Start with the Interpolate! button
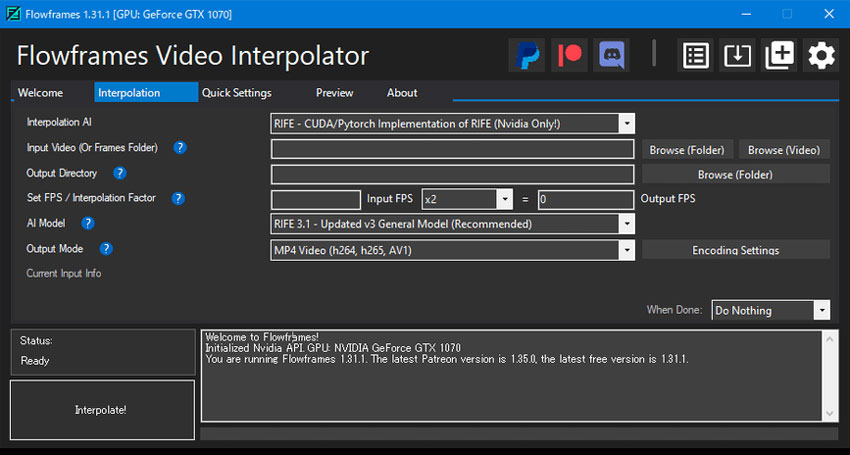This screenshot has height=455, width=850. [102, 410]
